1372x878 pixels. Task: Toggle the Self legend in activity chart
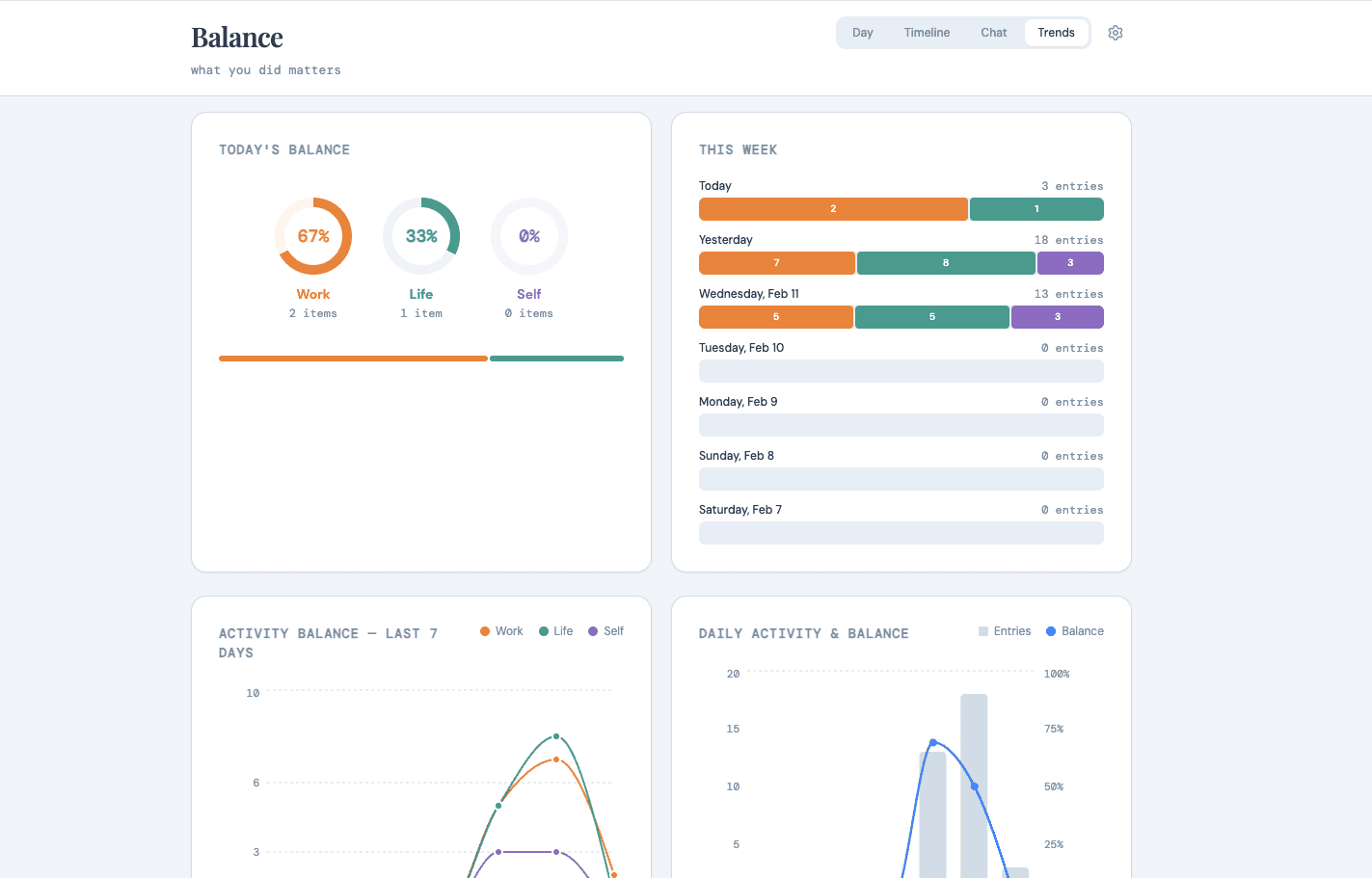(606, 631)
